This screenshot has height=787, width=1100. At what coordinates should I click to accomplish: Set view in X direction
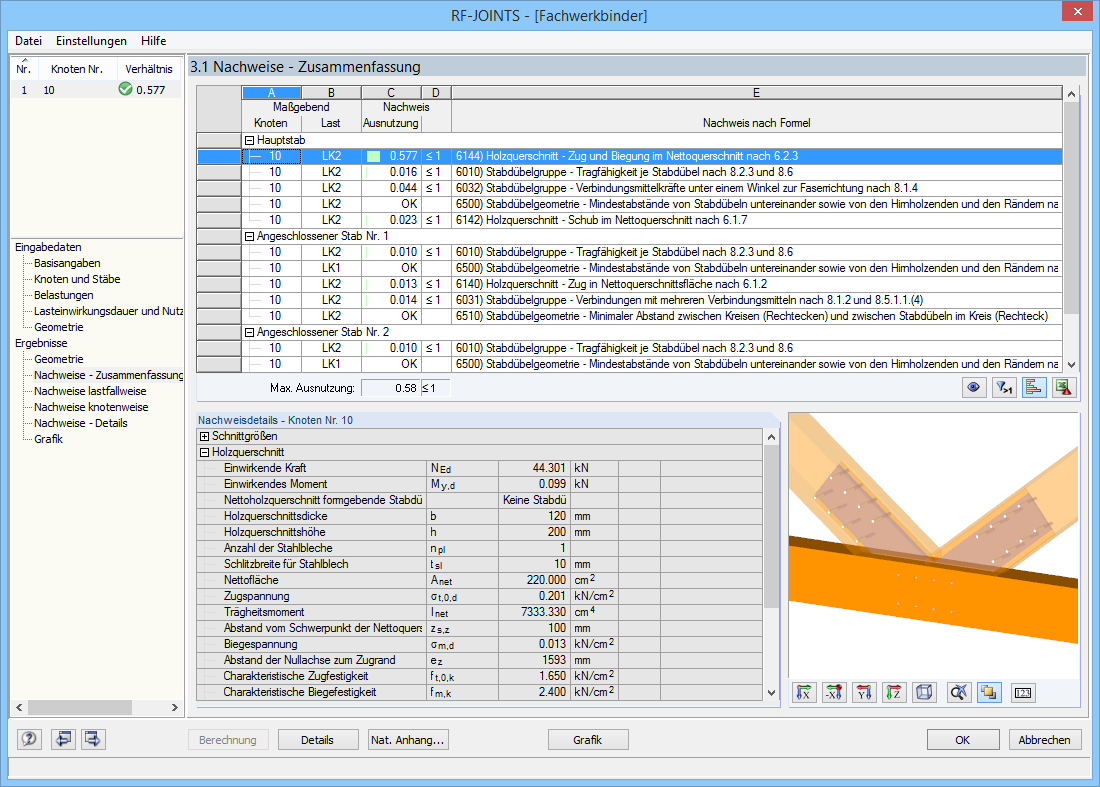804,693
